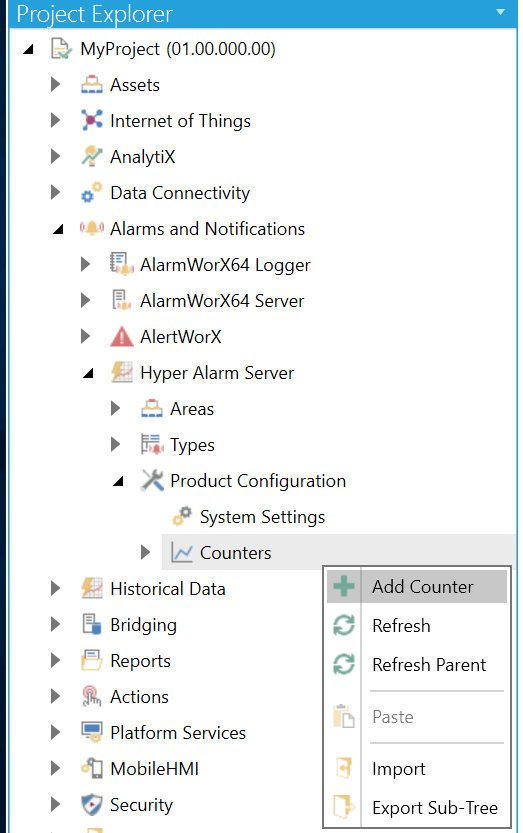Click the Alarms and Notifications bell icon

click(92, 228)
